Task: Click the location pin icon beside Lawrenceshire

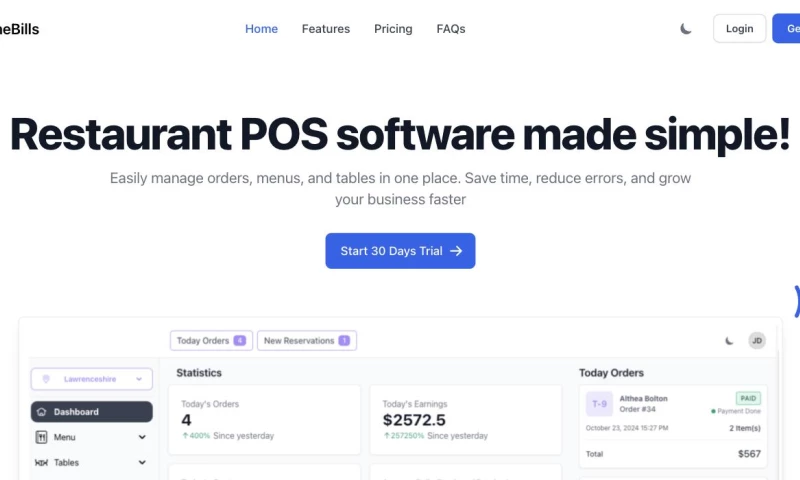Action: tap(46, 379)
